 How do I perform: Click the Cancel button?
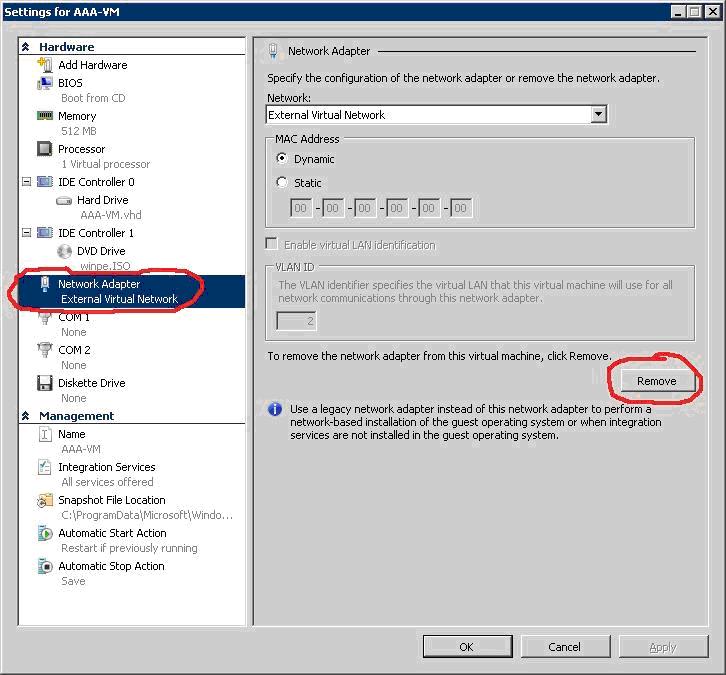[565, 647]
